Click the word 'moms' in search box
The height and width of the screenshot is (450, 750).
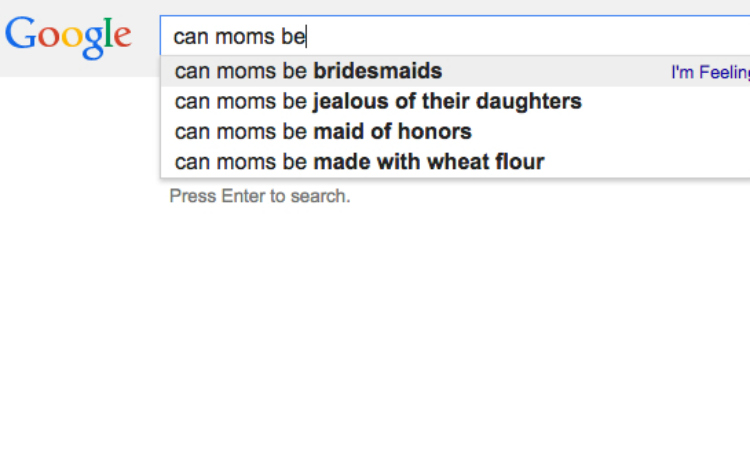244,37
